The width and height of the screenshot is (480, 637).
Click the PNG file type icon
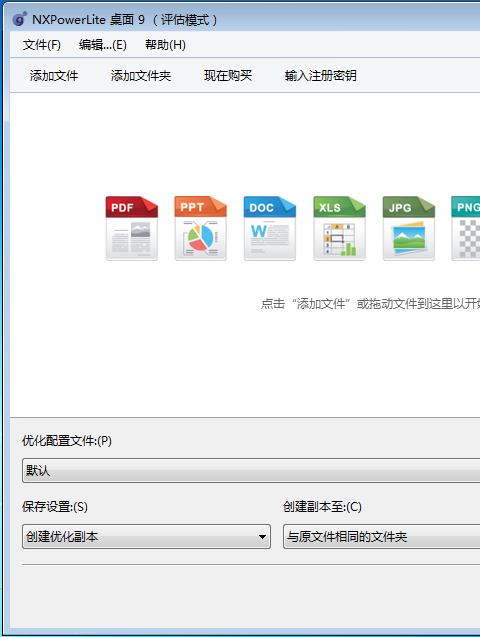pyautogui.click(x=466, y=228)
